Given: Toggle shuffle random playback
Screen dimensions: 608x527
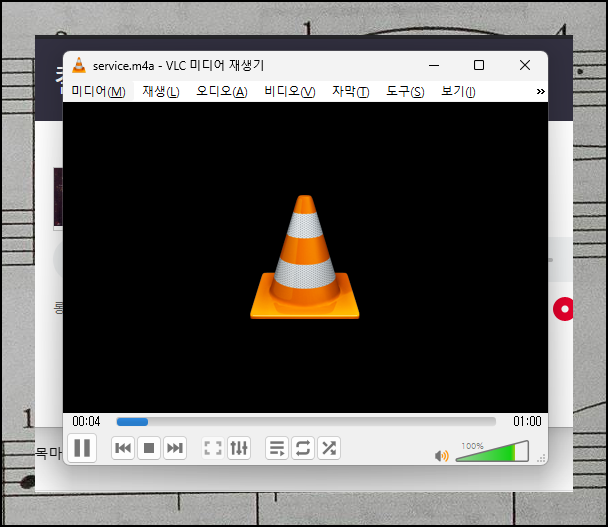Looking at the screenshot, I should coord(329,448).
